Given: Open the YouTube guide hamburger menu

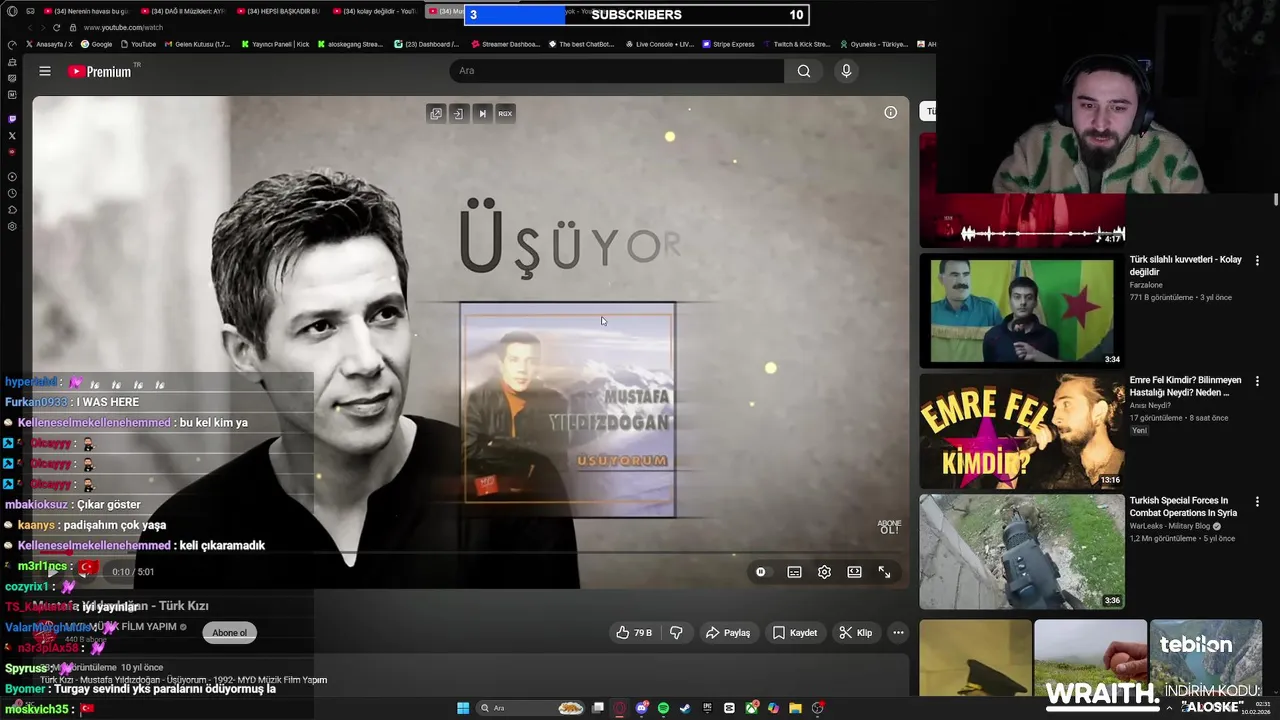Looking at the screenshot, I should click(45, 71).
